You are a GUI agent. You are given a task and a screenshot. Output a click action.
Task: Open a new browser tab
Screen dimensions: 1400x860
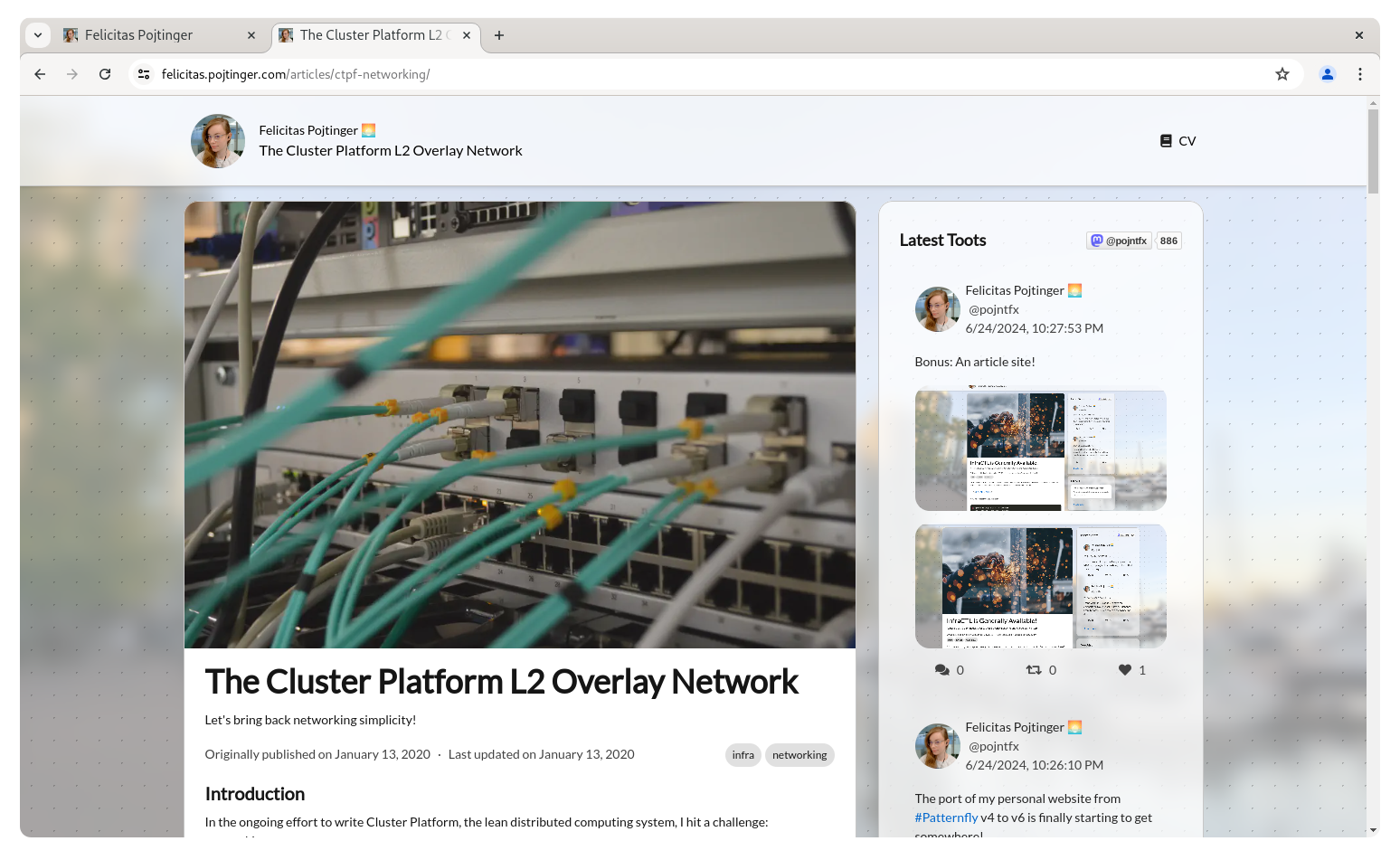(x=499, y=35)
